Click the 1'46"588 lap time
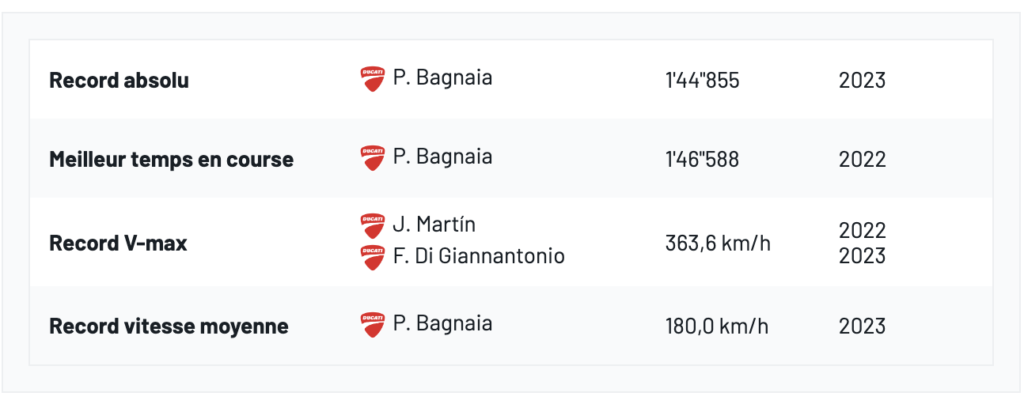Viewport: 1024px width, 400px height. (702, 159)
